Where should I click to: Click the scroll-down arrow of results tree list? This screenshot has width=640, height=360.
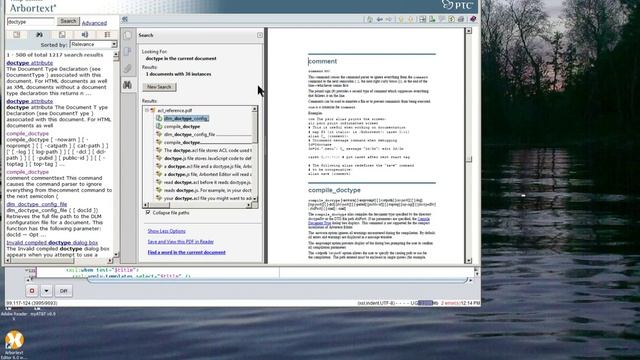click(x=255, y=199)
